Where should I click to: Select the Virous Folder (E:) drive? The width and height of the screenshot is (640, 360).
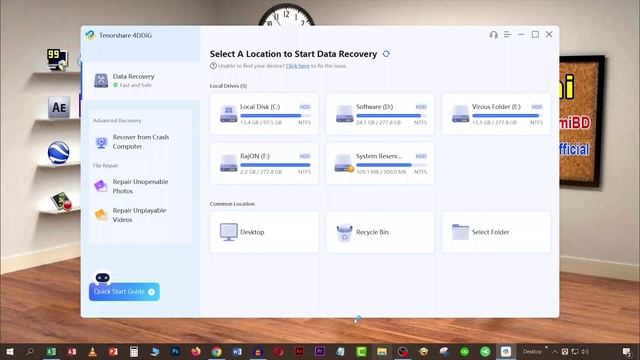tap(496, 114)
